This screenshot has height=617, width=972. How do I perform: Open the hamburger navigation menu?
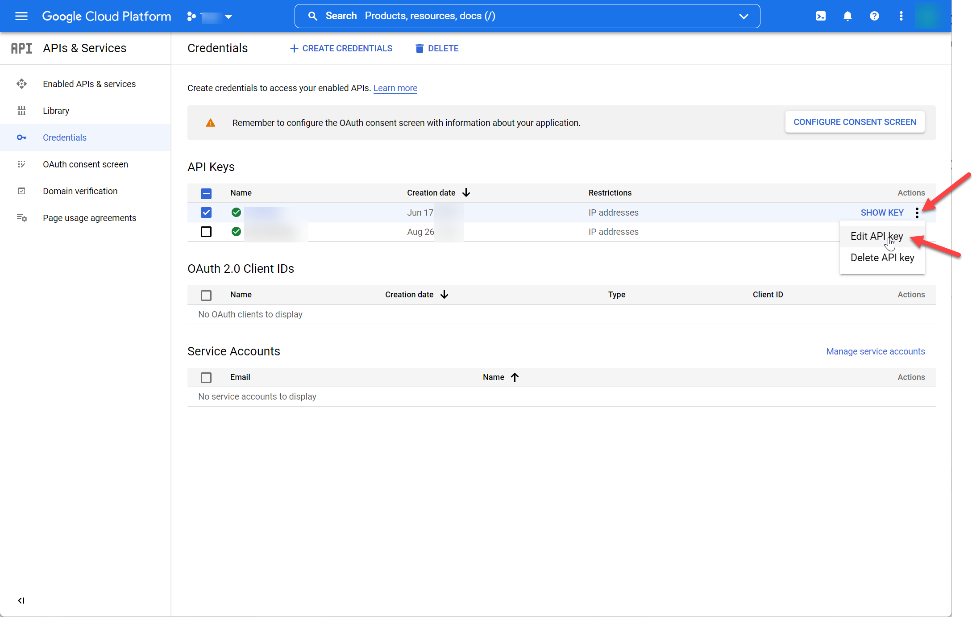[21, 16]
